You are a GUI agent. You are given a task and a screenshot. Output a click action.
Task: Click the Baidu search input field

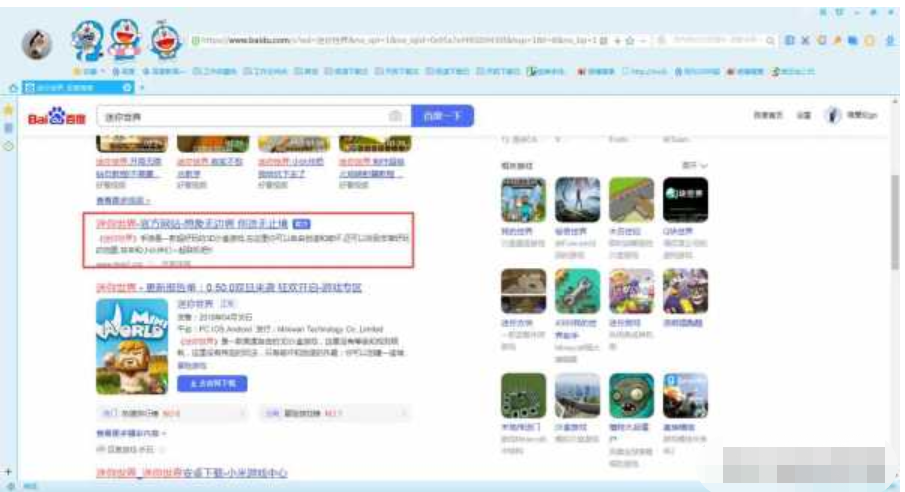pos(240,117)
